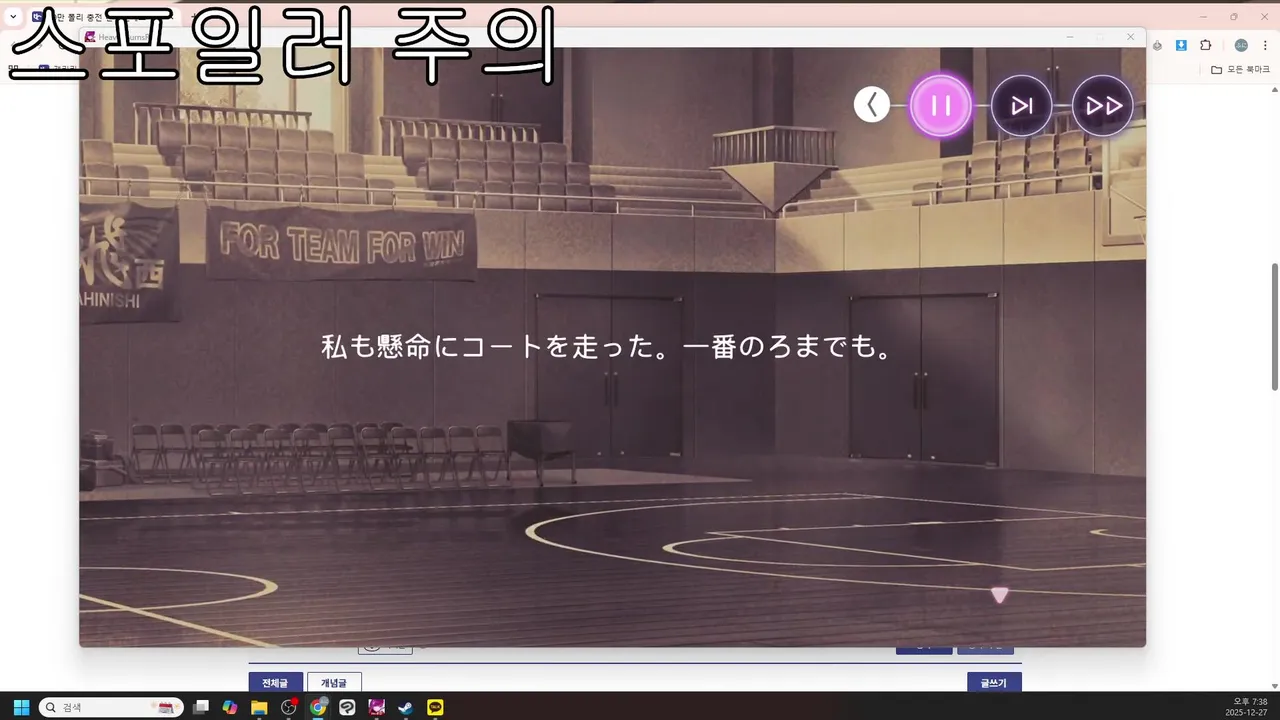Open the Chrome three-dot menu

click(x=1264, y=45)
